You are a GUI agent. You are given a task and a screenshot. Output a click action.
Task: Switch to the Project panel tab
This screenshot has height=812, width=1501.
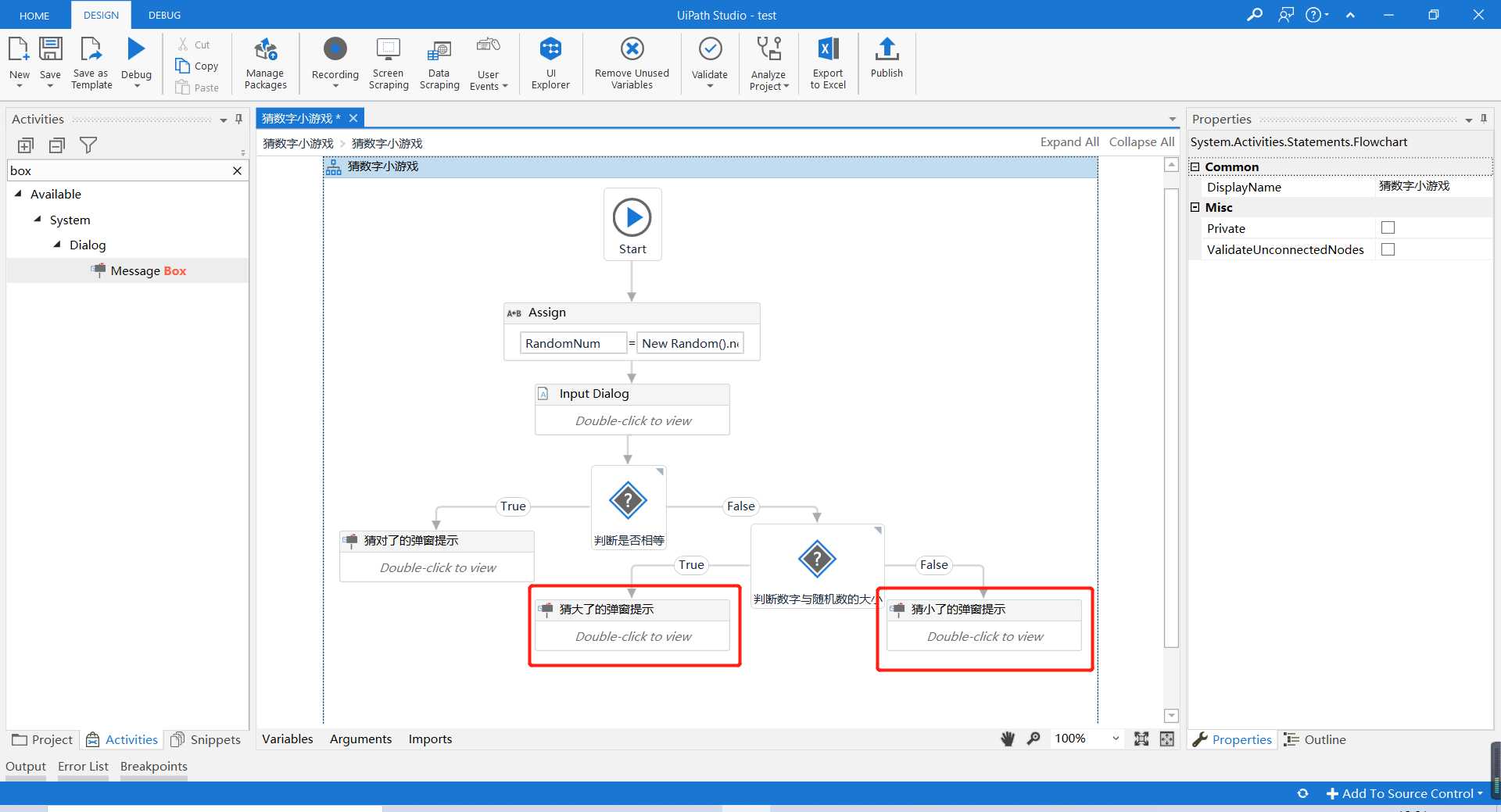42,740
